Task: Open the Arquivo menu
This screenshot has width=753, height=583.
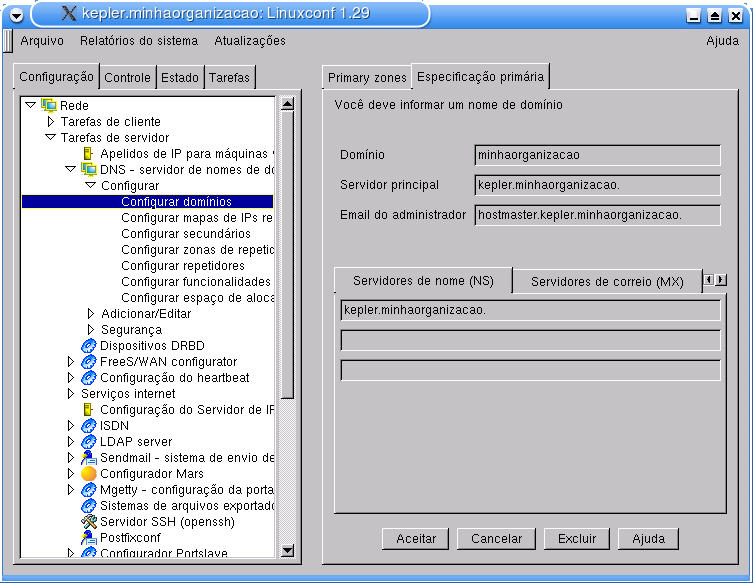Action: [x=42, y=41]
